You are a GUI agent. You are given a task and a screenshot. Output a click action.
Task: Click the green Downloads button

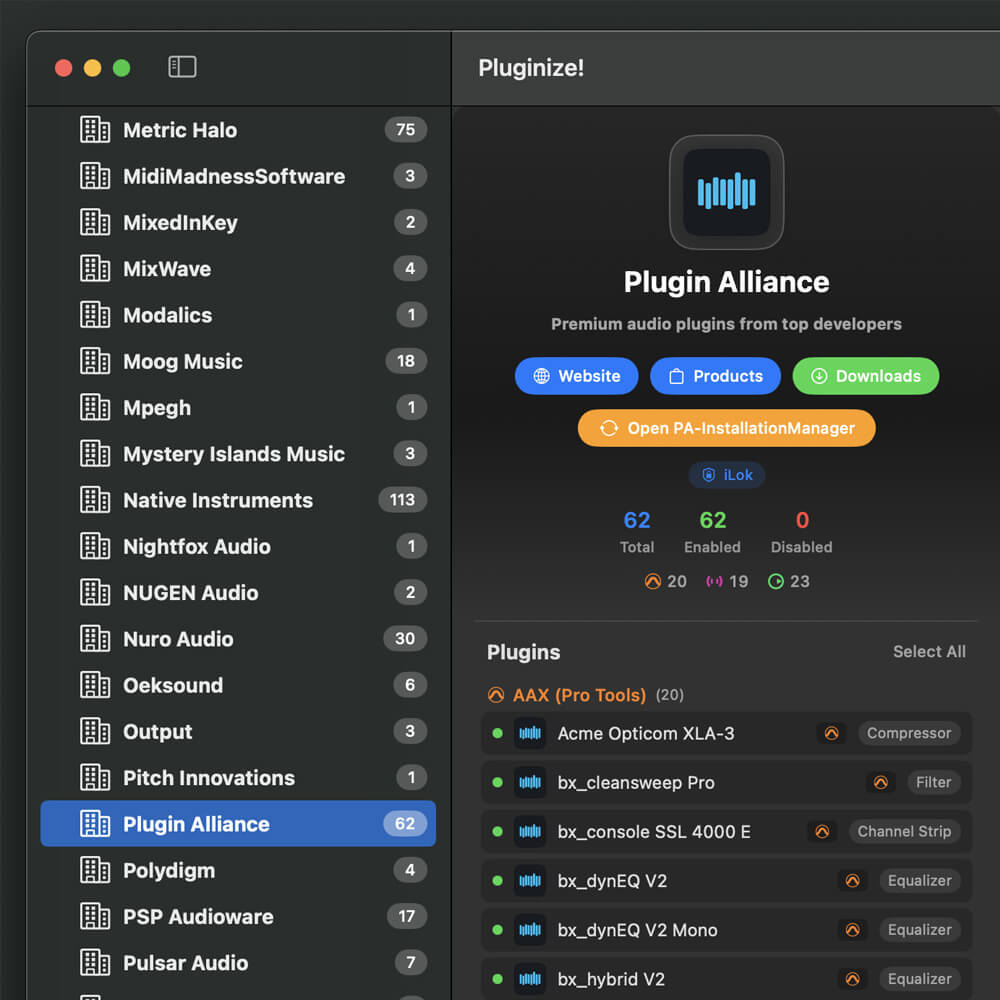[x=865, y=376]
